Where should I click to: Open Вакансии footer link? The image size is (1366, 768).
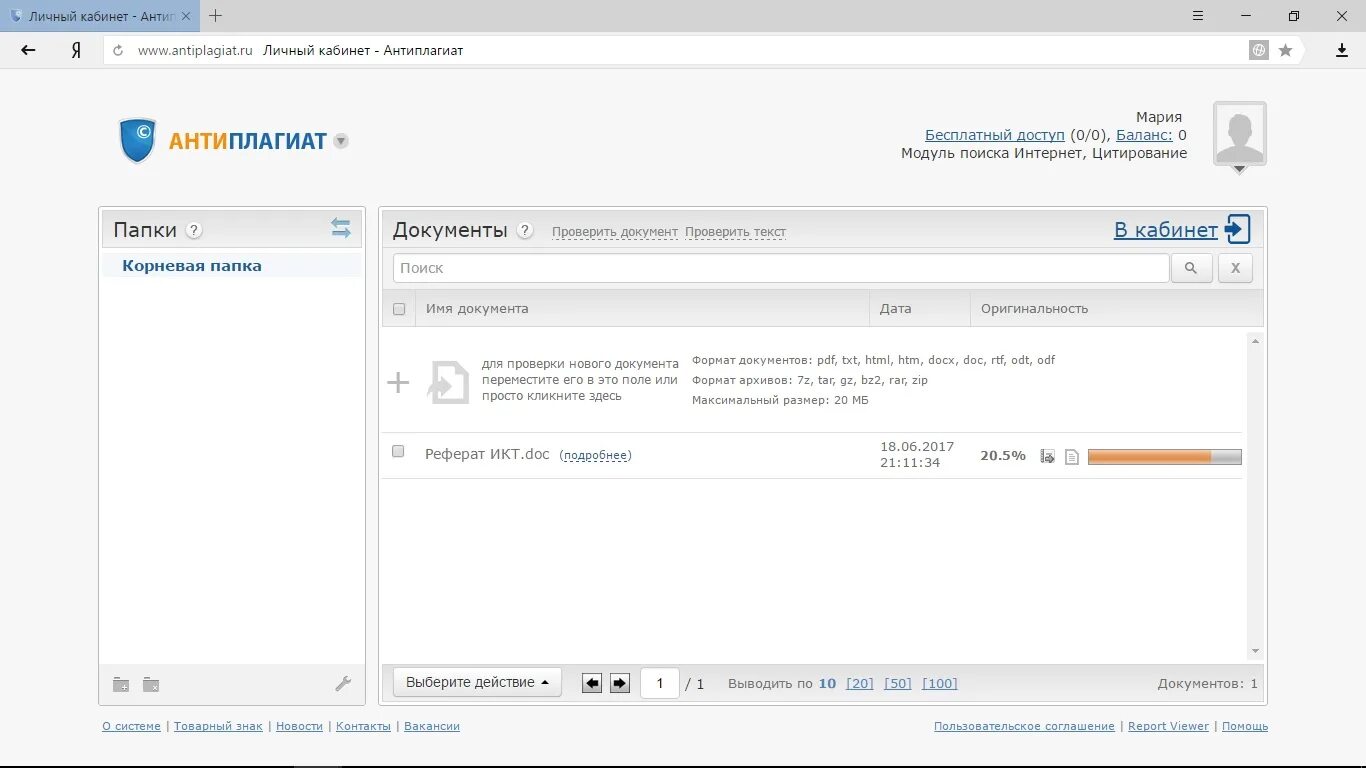pos(432,726)
